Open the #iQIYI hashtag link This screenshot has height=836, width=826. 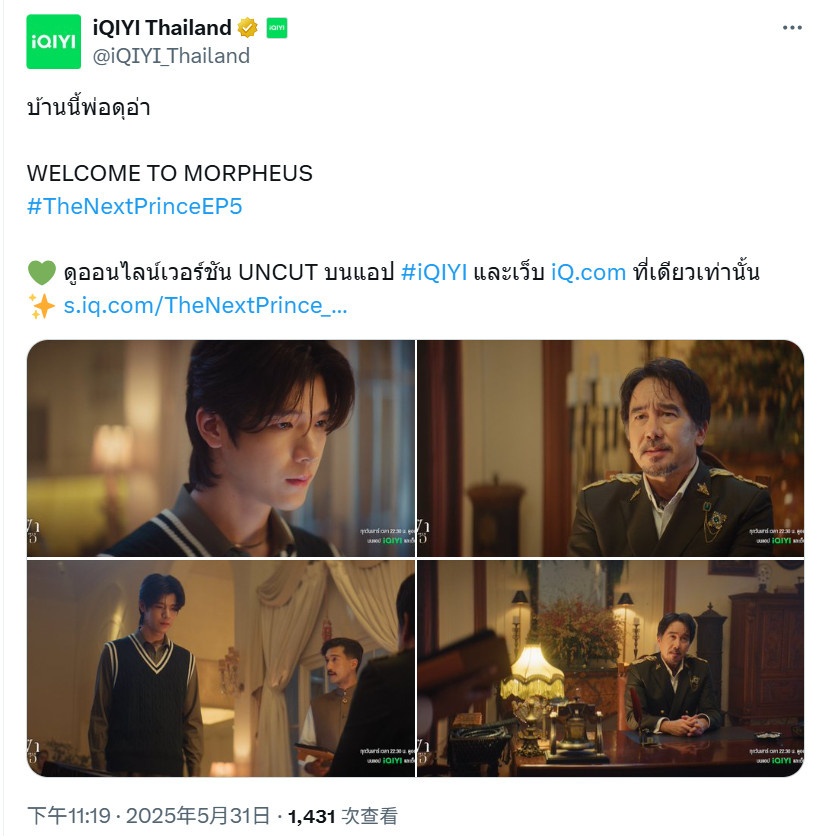434,272
